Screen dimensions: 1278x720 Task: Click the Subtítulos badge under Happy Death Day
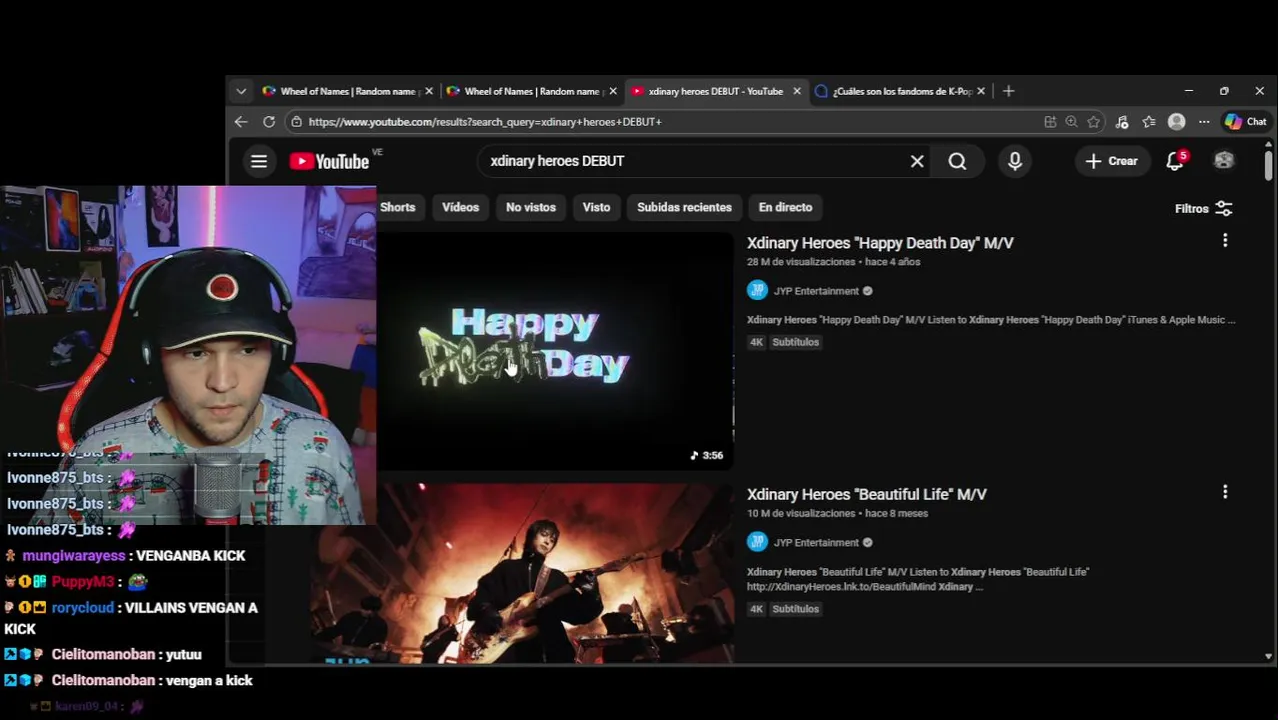pos(796,342)
